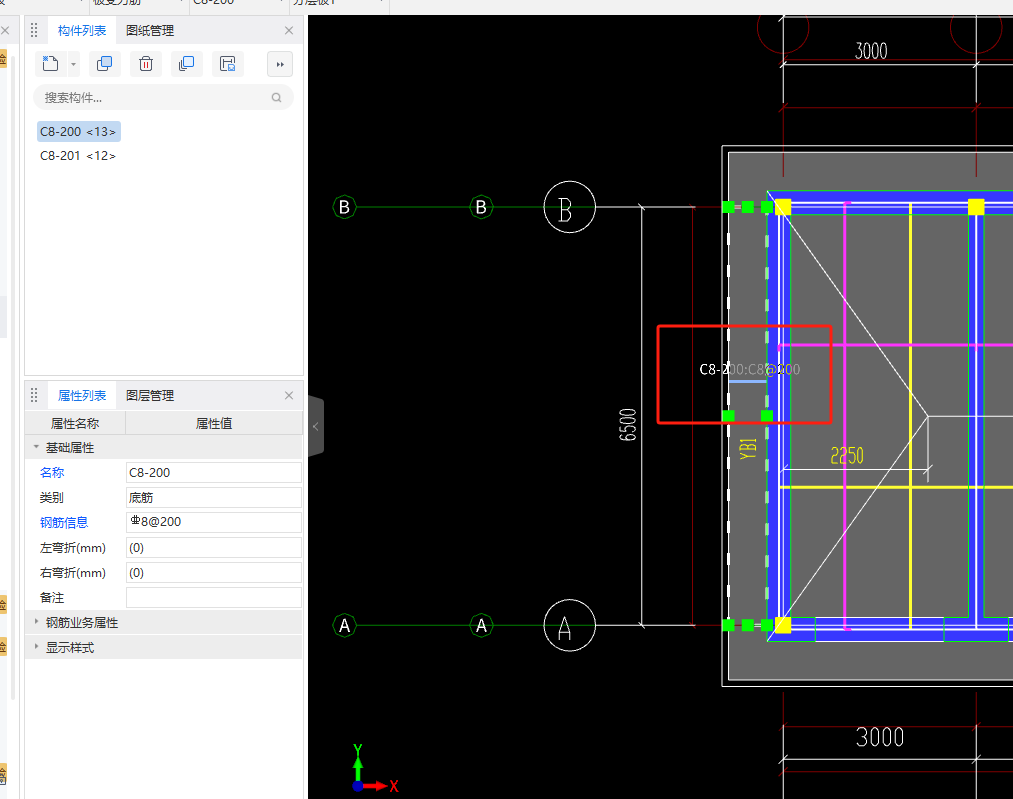Grab the component list panel drag handle
The image size is (1013, 799).
pos(34,30)
